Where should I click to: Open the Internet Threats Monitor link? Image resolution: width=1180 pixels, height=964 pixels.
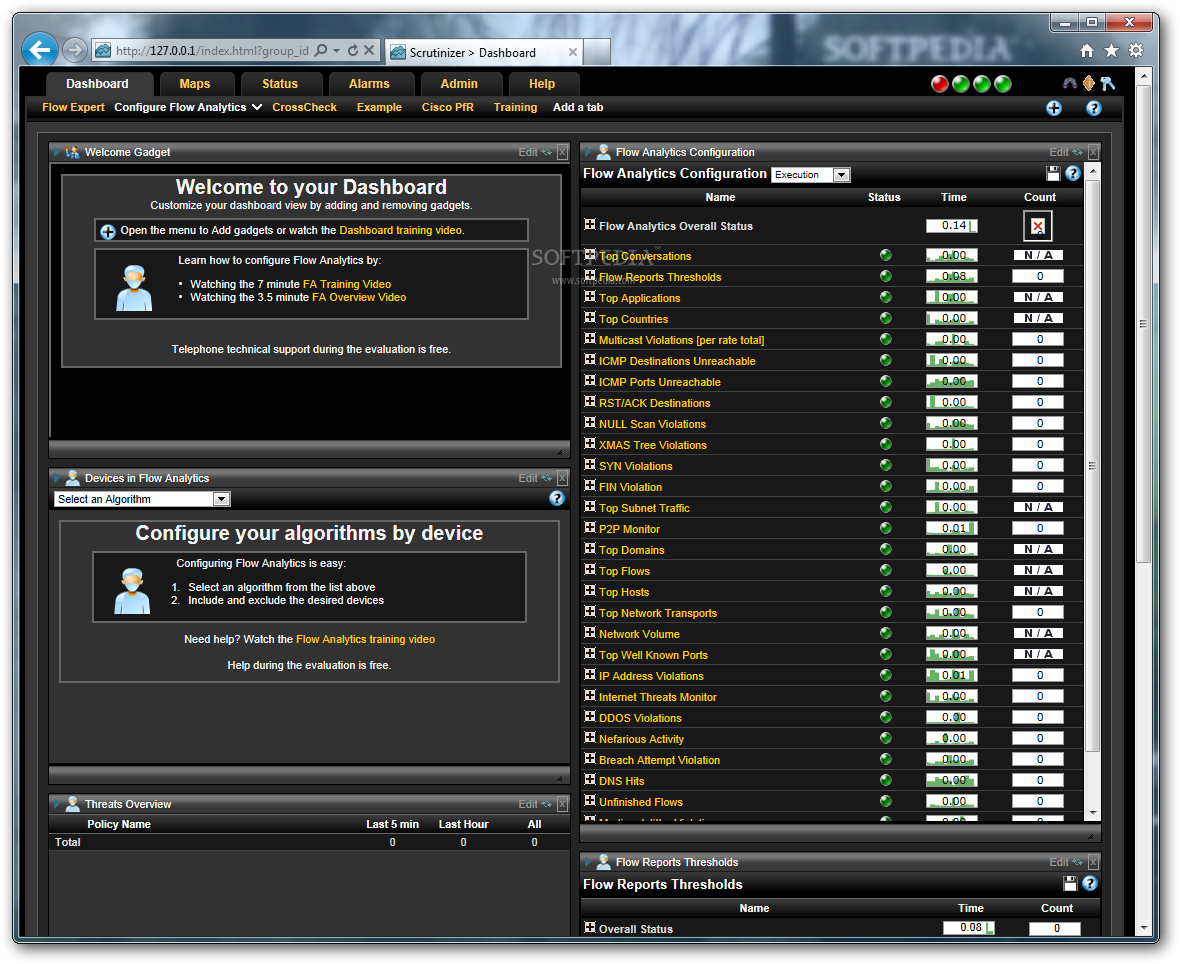click(x=658, y=698)
